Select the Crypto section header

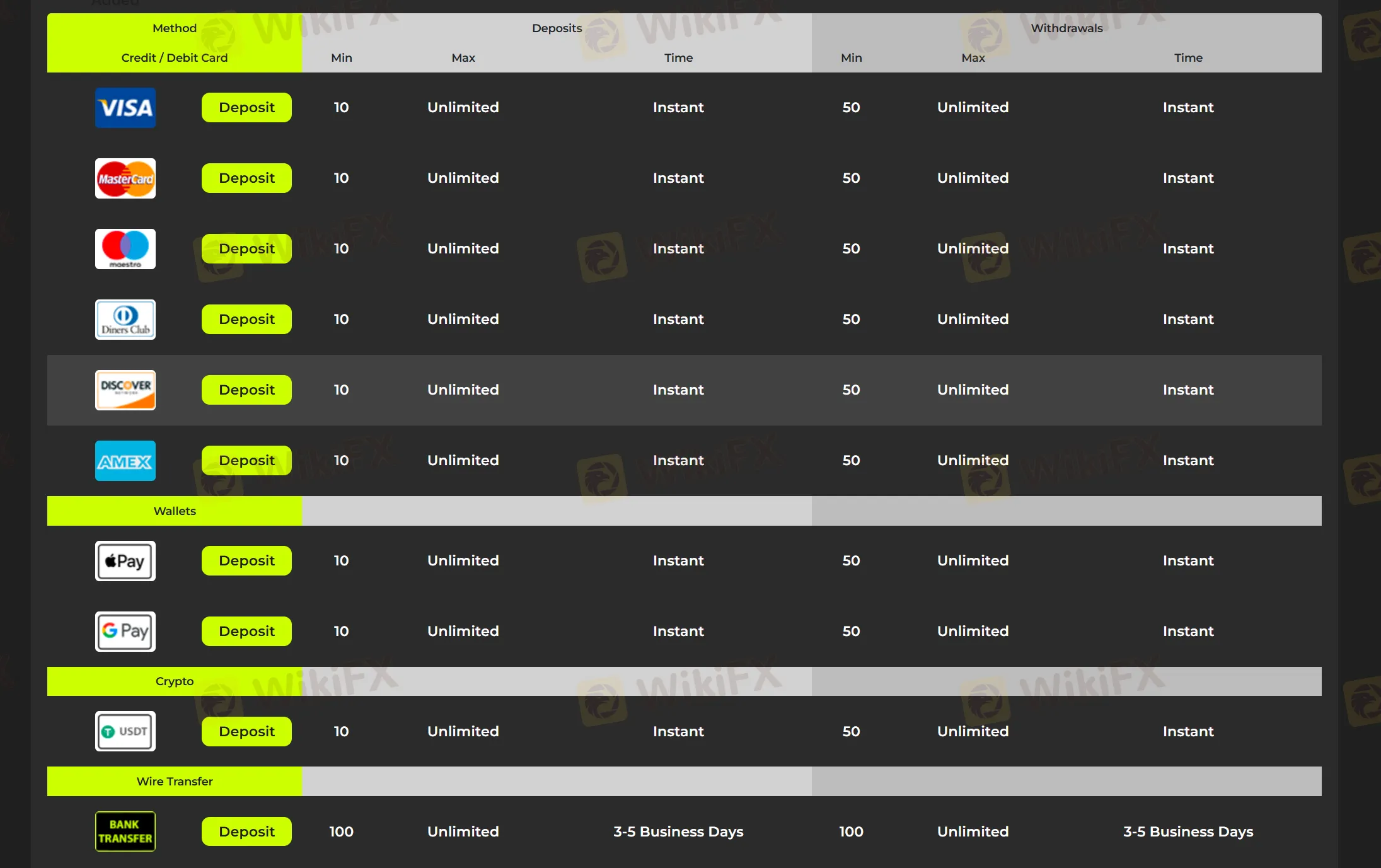coord(175,681)
